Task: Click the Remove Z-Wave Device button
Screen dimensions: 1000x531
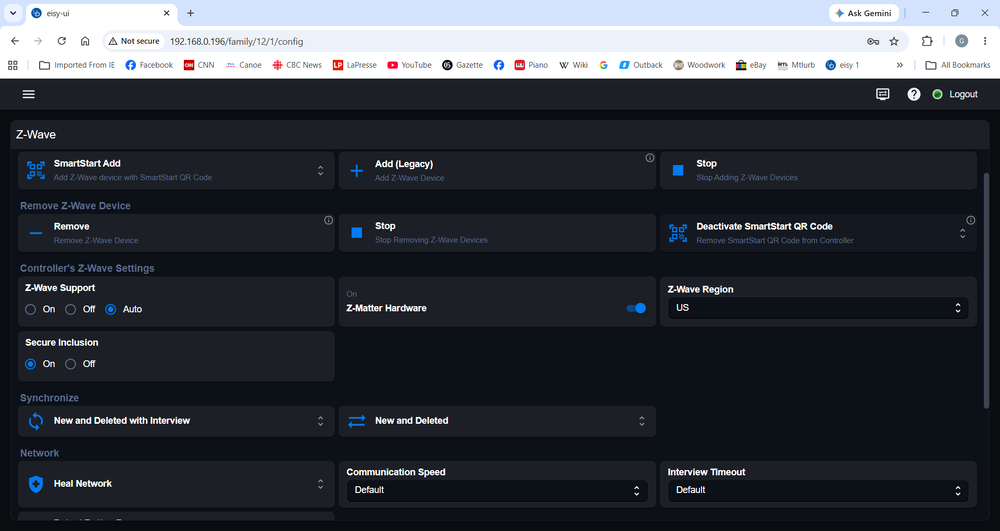Action: click(176, 233)
